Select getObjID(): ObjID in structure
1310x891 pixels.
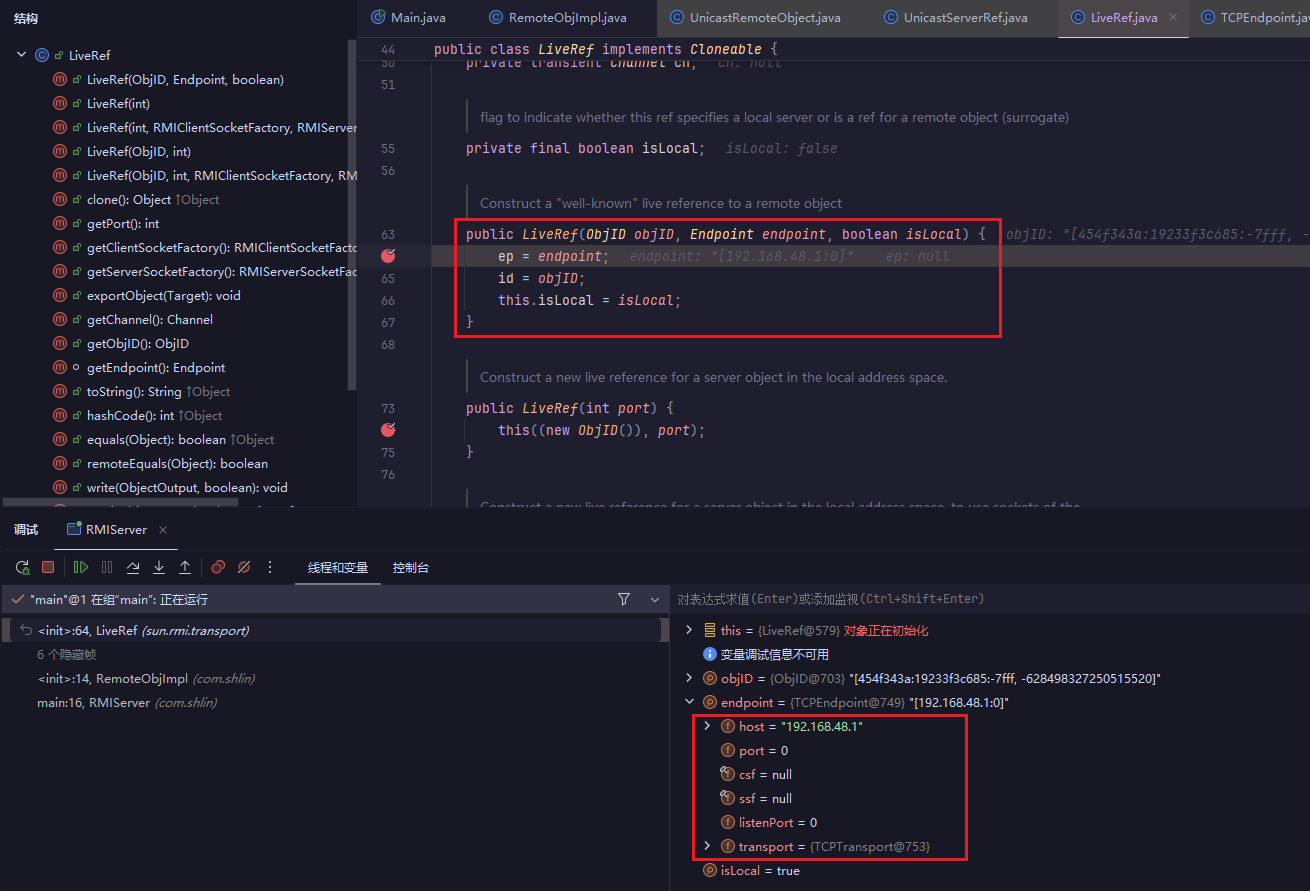click(138, 343)
